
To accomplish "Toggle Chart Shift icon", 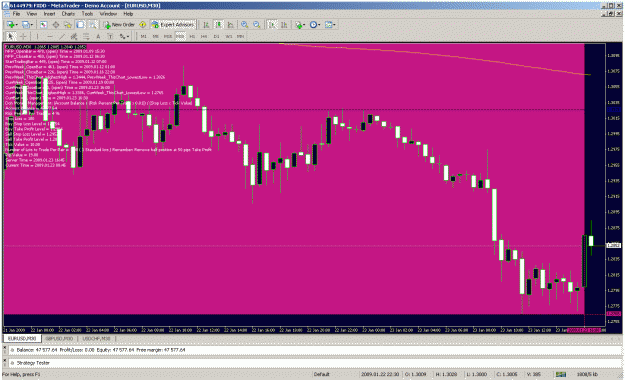I will [x=284, y=25].
